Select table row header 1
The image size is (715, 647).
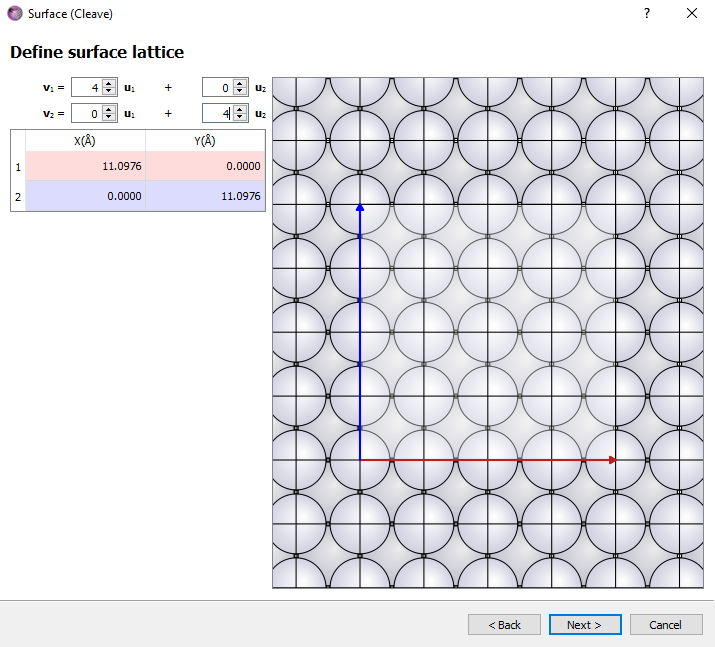tap(18, 167)
